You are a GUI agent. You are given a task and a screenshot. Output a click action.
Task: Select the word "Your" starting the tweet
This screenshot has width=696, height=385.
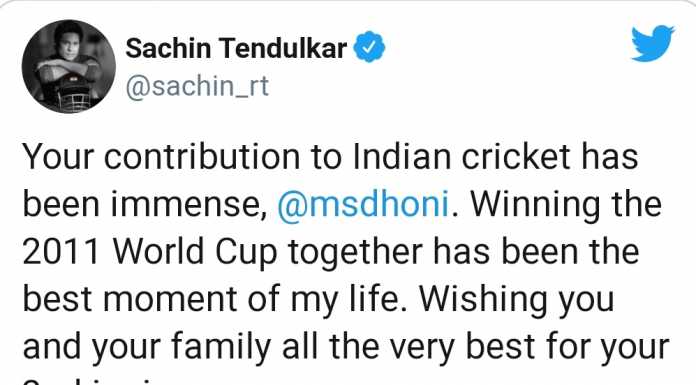point(59,157)
